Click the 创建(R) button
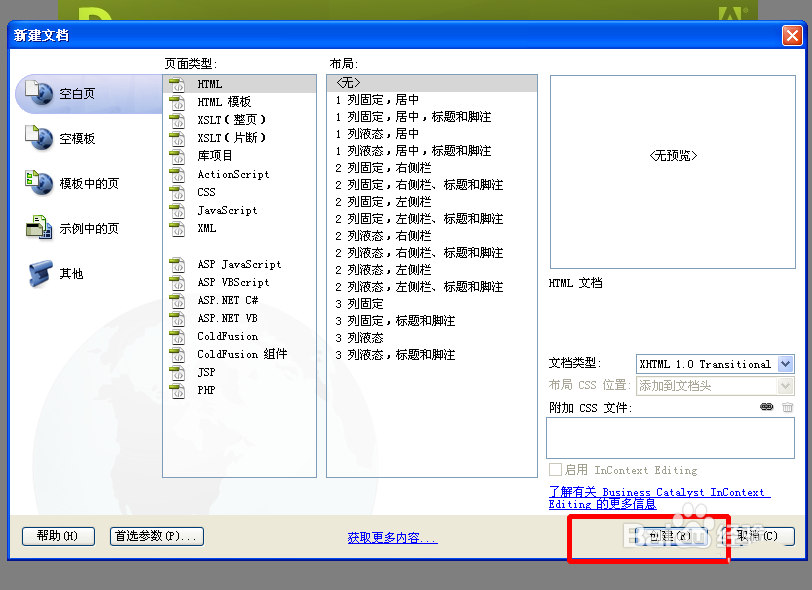The image size is (812, 590). pos(670,536)
